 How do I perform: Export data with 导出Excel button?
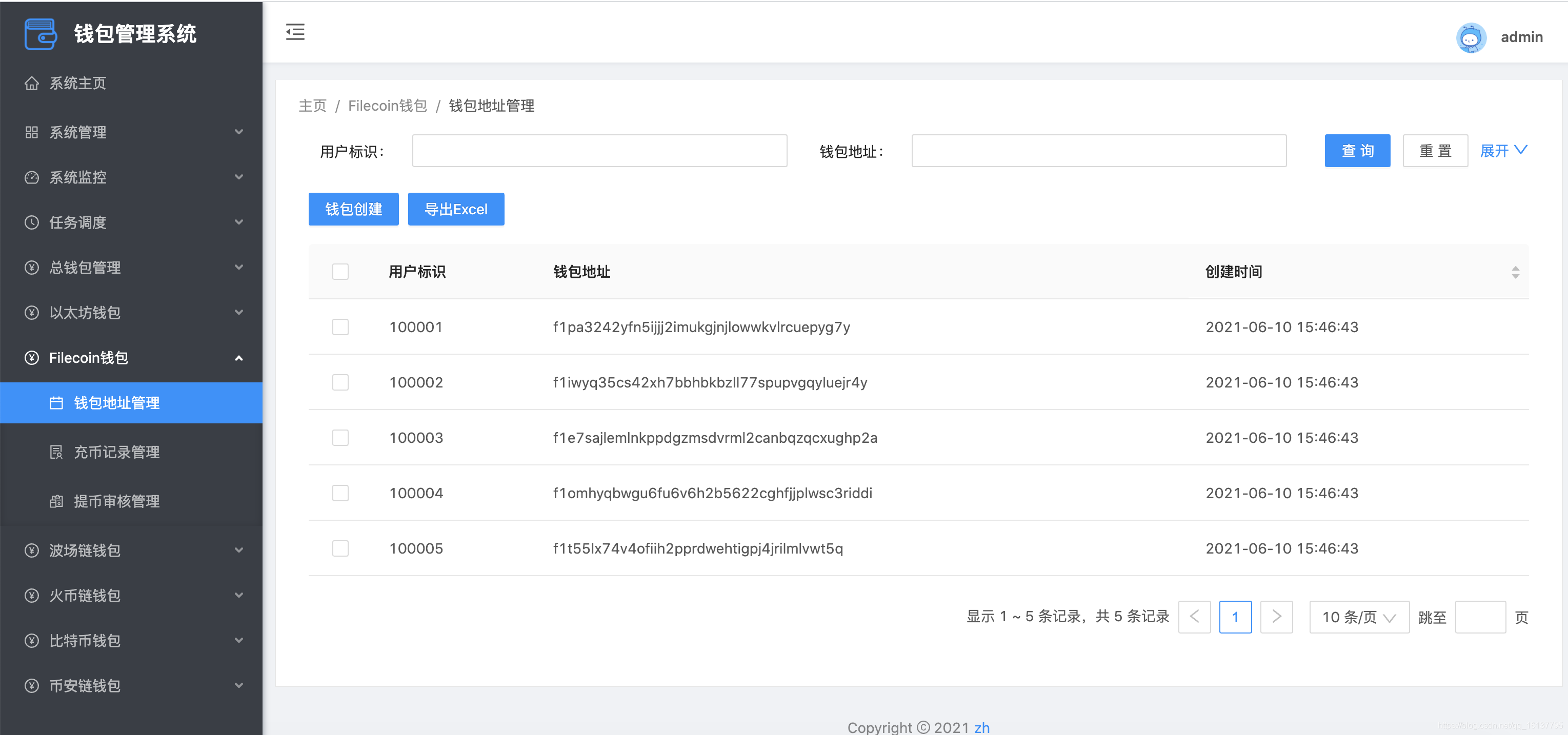point(456,209)
